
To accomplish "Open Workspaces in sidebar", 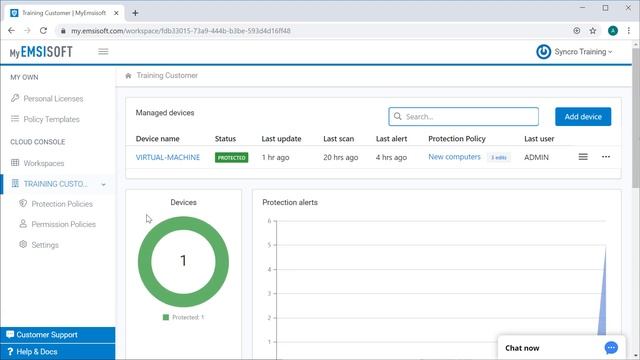I will click(44, 163).
